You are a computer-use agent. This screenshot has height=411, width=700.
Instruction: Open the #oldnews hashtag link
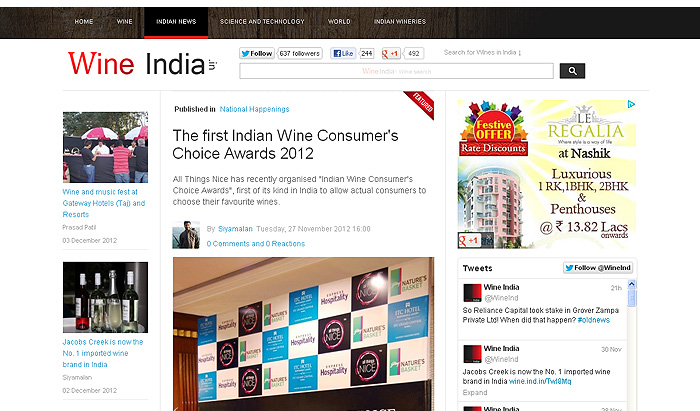593,320
